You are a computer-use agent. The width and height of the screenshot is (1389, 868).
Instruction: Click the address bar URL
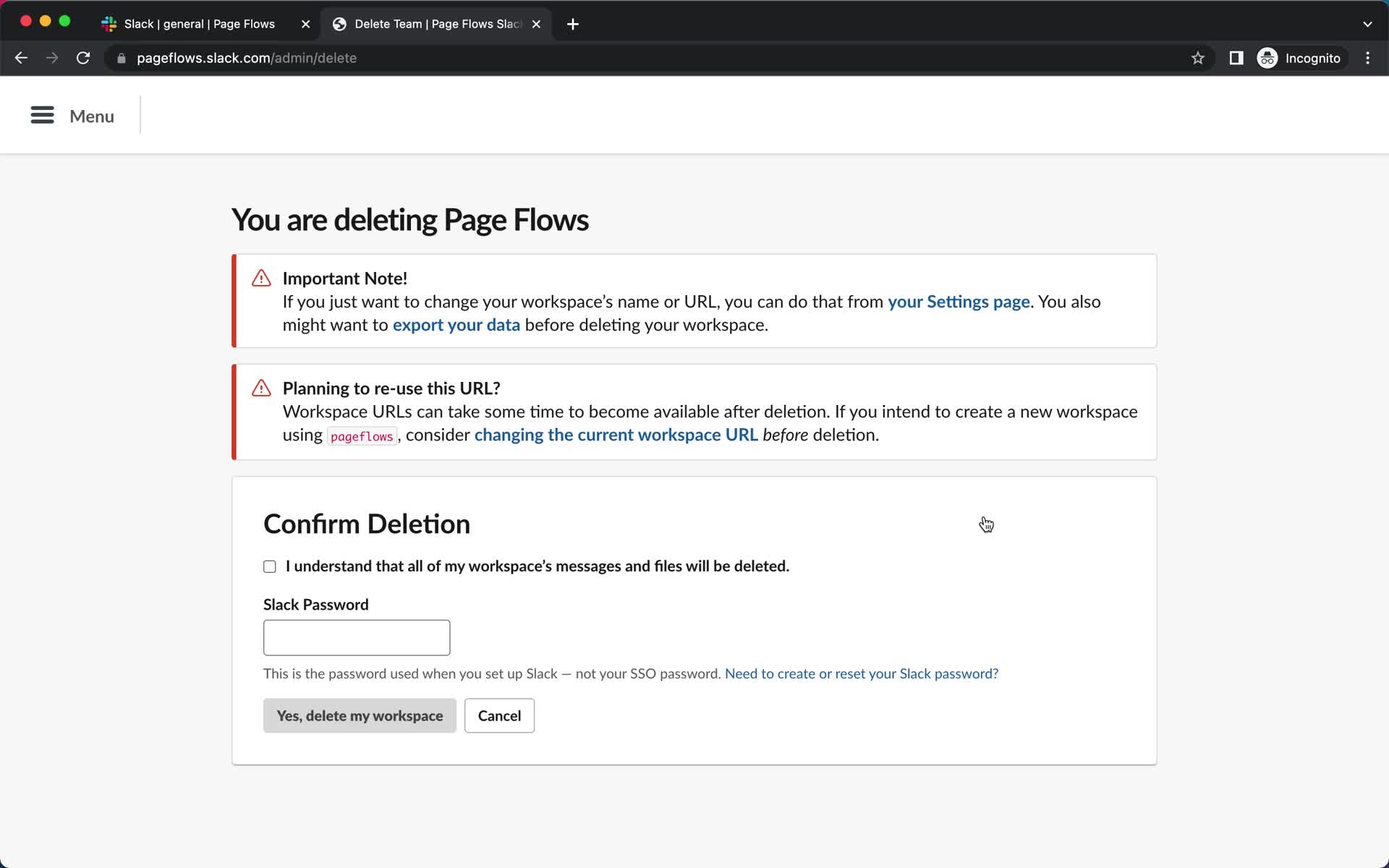point(247,58)
